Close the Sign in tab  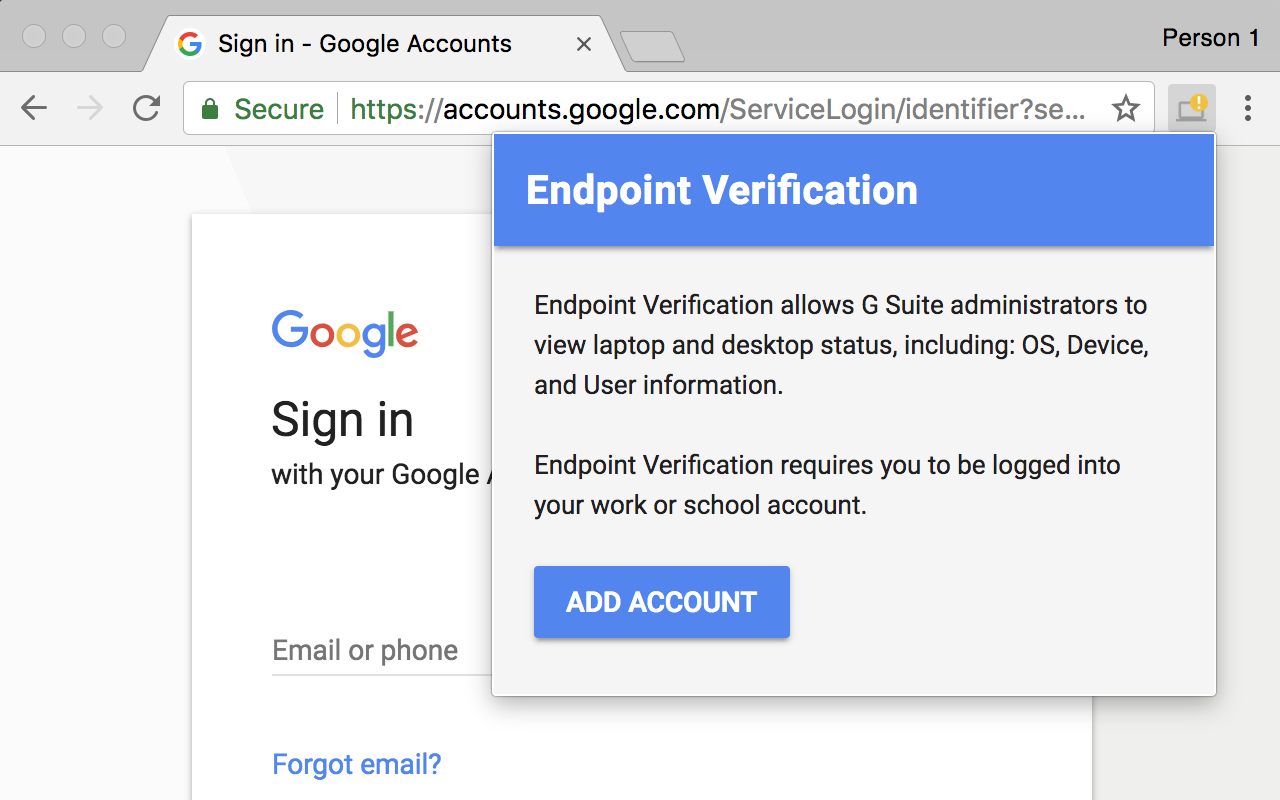pos(583,44)
